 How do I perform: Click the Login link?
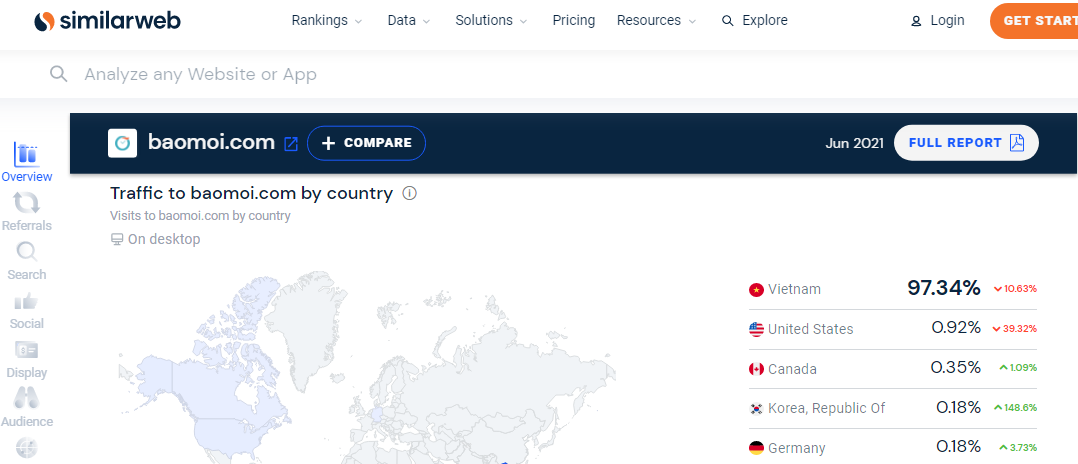937,20
